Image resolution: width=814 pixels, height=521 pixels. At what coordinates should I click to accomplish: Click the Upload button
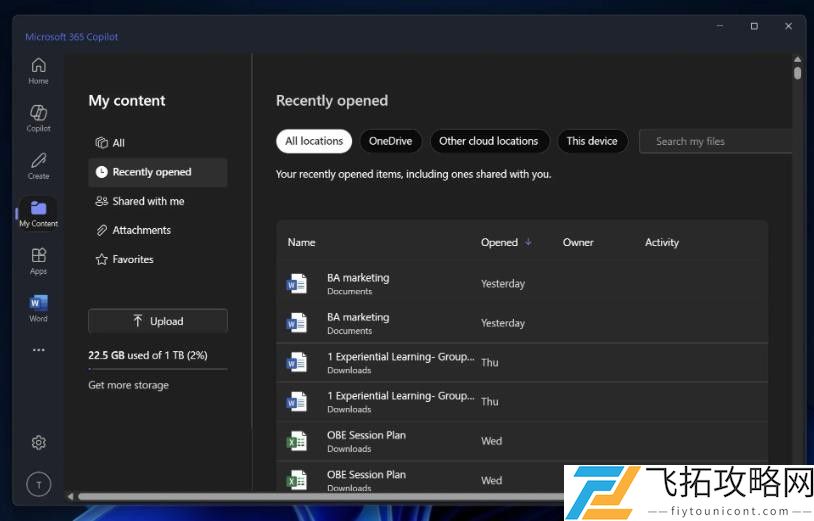(x=158, y=321)
